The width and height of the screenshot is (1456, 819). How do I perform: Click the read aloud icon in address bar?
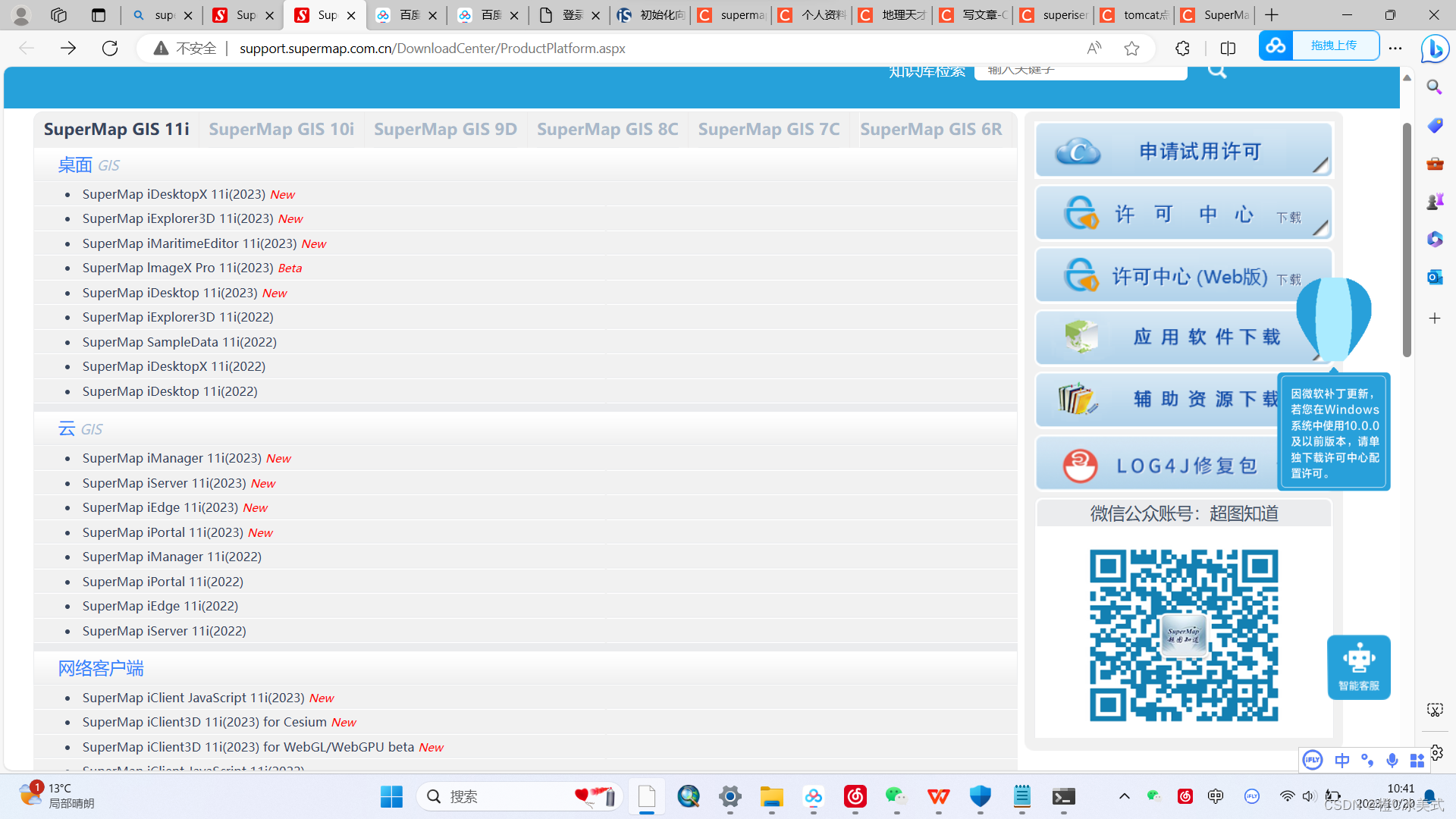1094,49
